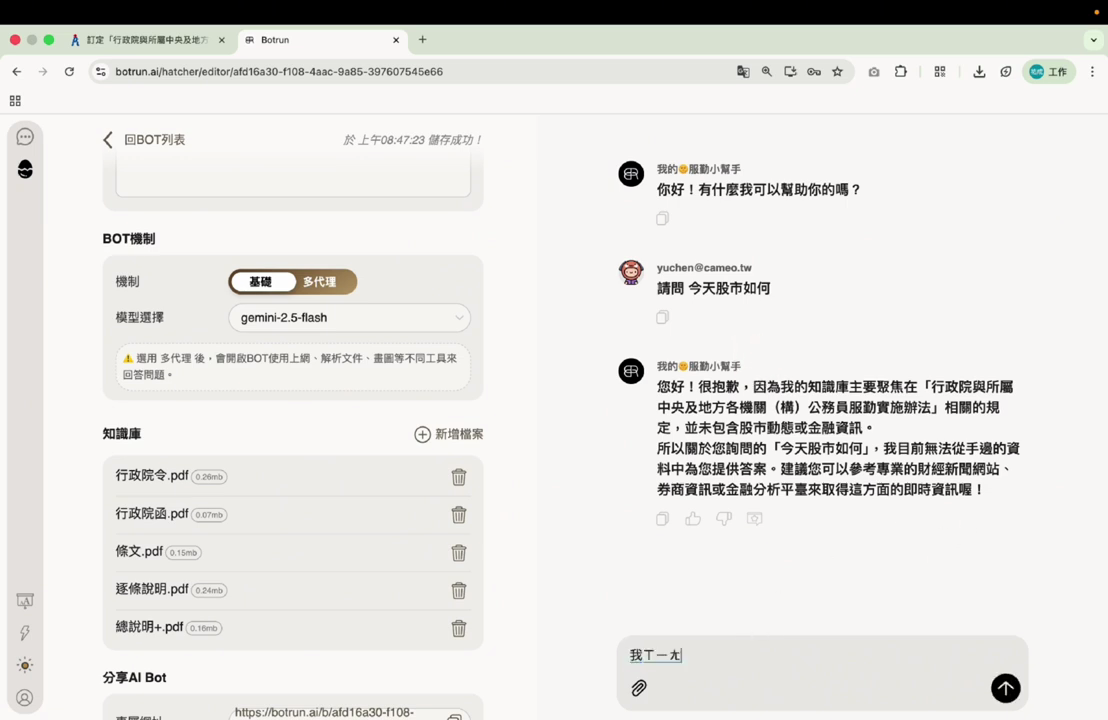
Task: Click the QR grid icon in browser toolbar
Action: 940,71
